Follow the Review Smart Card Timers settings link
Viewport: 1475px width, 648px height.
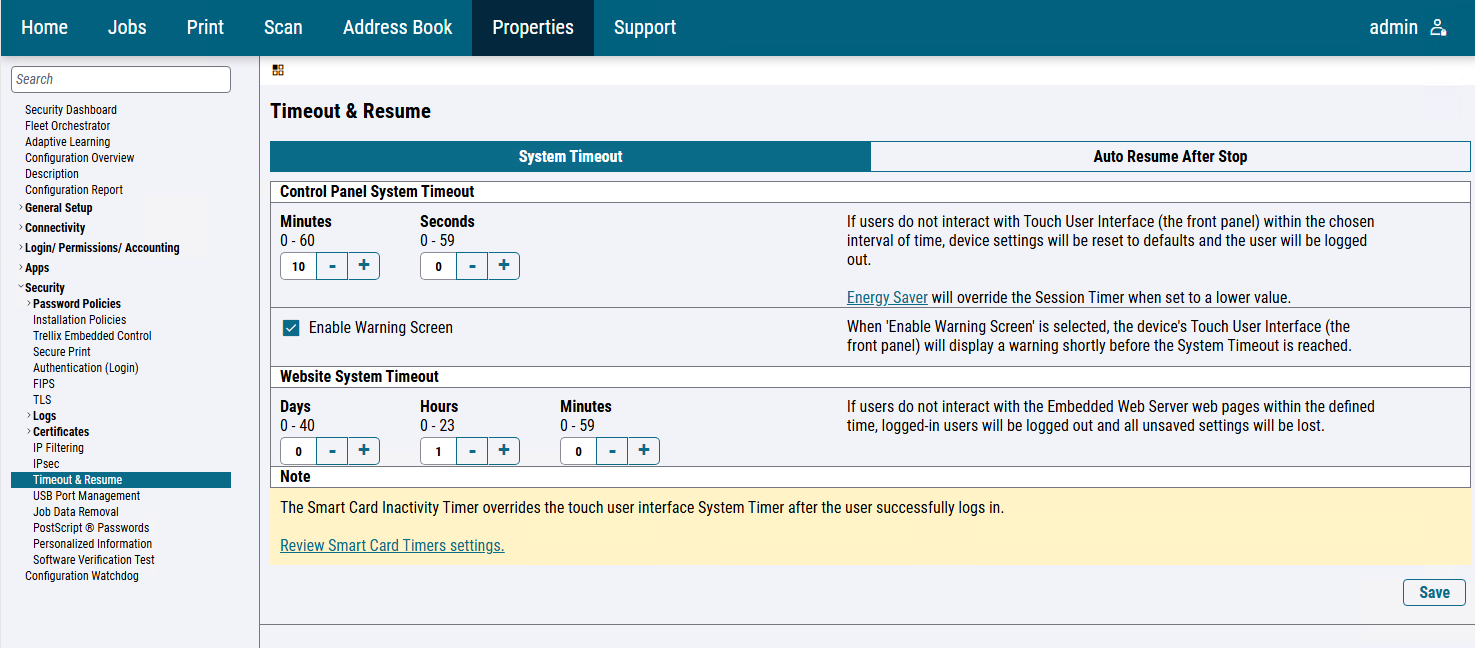pyautogui.click(x=392, y=545)
